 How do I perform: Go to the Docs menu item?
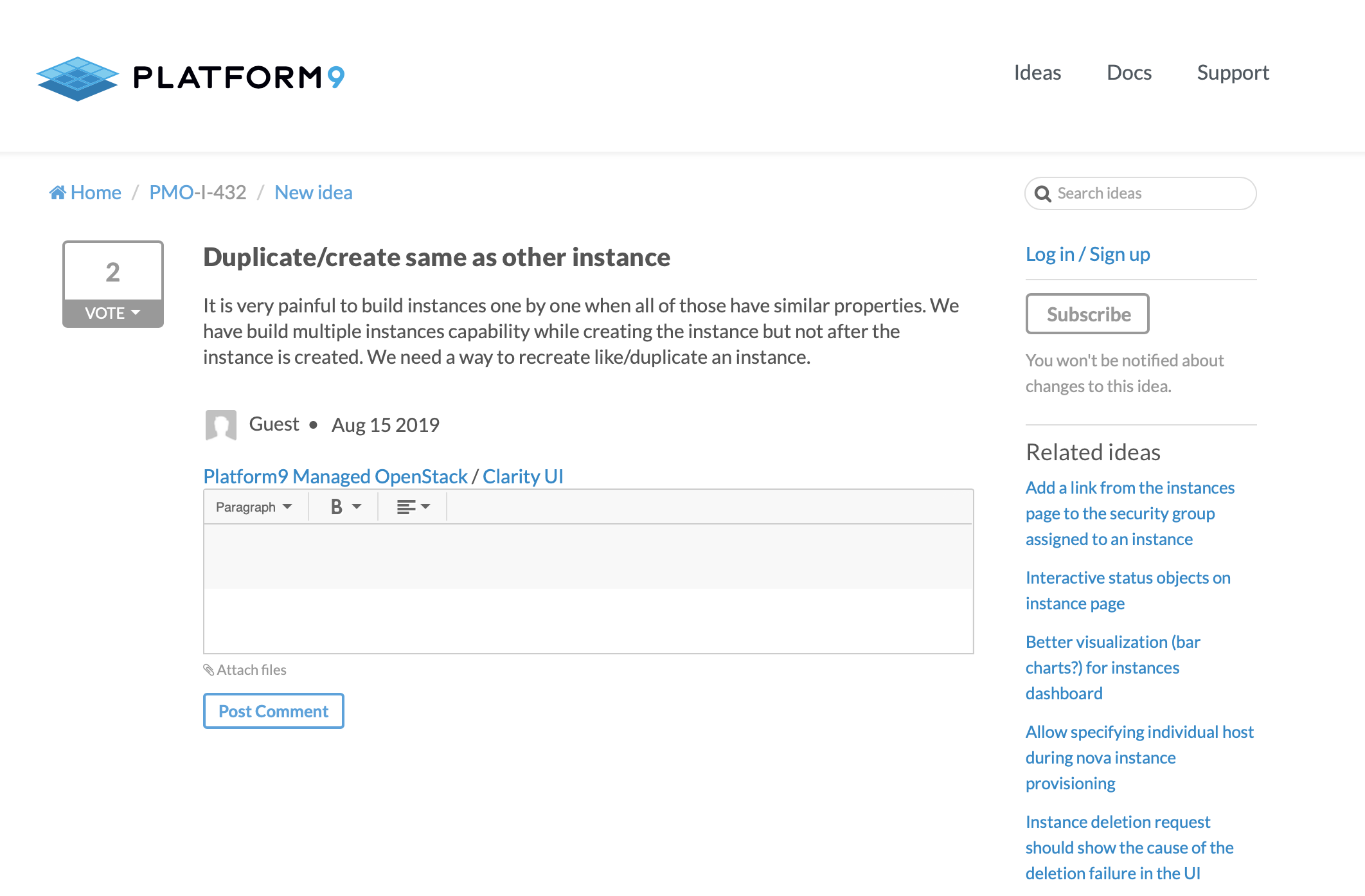pos(1129,73)
